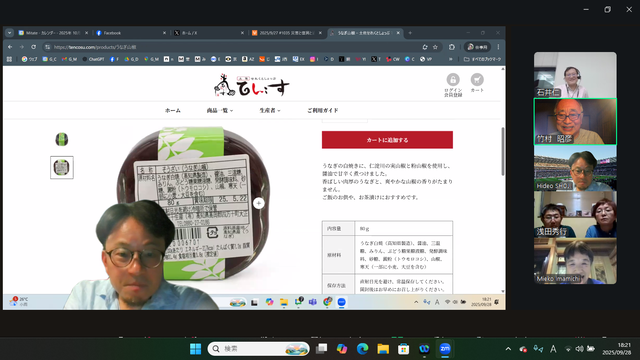Bookmark this page with the star icon
Viewport: 640px width, 360px height.
pyautogui.click(x=435, y=47)
